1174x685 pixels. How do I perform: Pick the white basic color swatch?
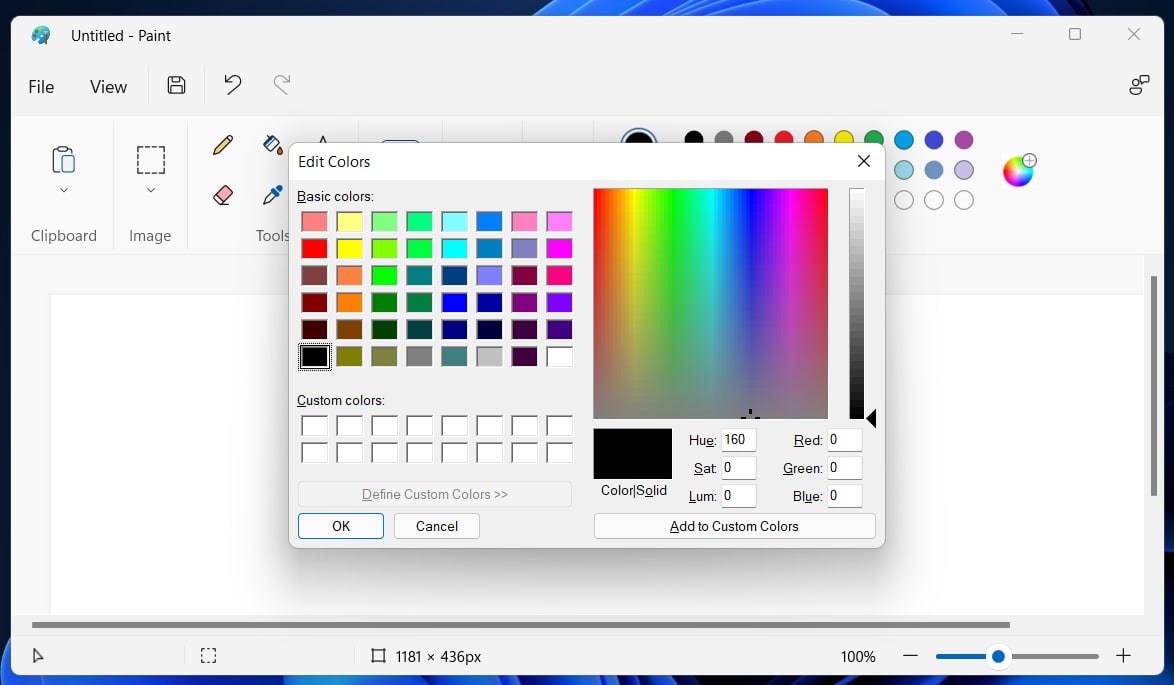(x=559, y=356)
